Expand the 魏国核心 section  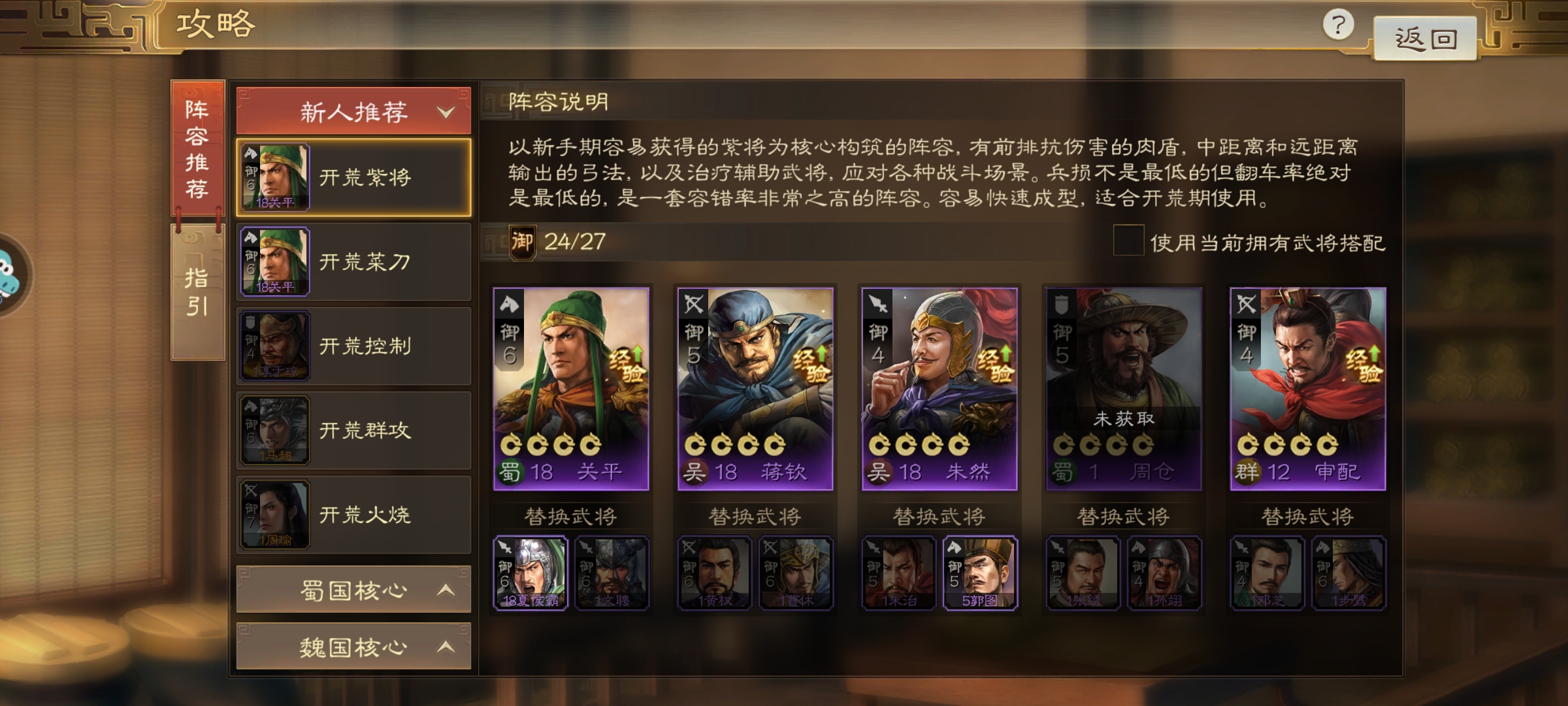pos(353,647)
